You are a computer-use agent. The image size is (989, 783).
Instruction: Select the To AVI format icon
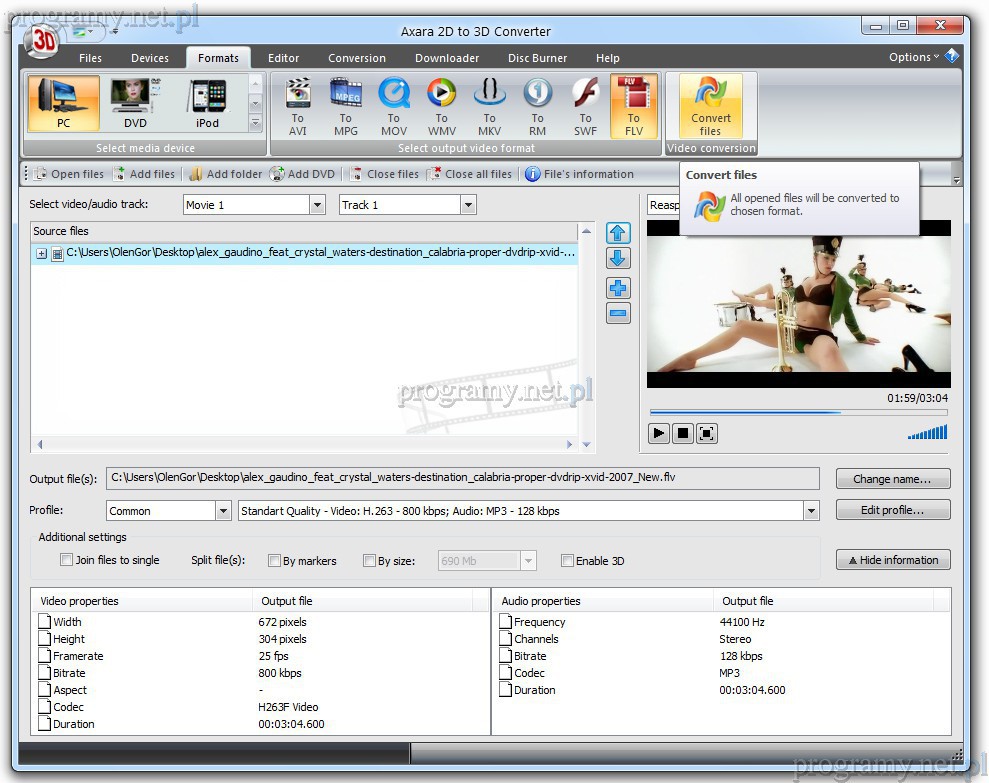(x=297, y=105)
